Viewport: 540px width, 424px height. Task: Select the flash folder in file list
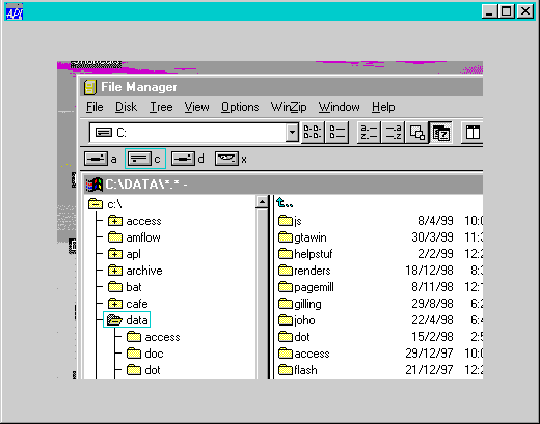tap(298, 370)
